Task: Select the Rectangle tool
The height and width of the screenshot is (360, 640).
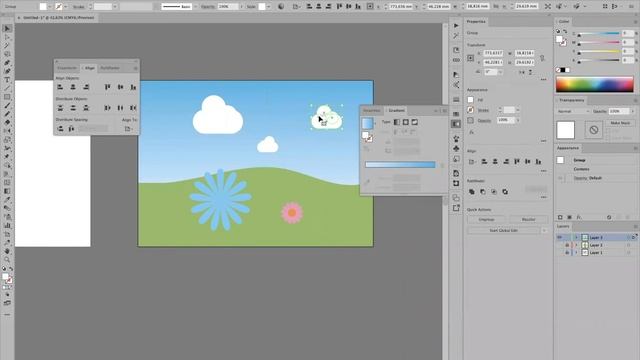Action: click(x=7, y=97)
